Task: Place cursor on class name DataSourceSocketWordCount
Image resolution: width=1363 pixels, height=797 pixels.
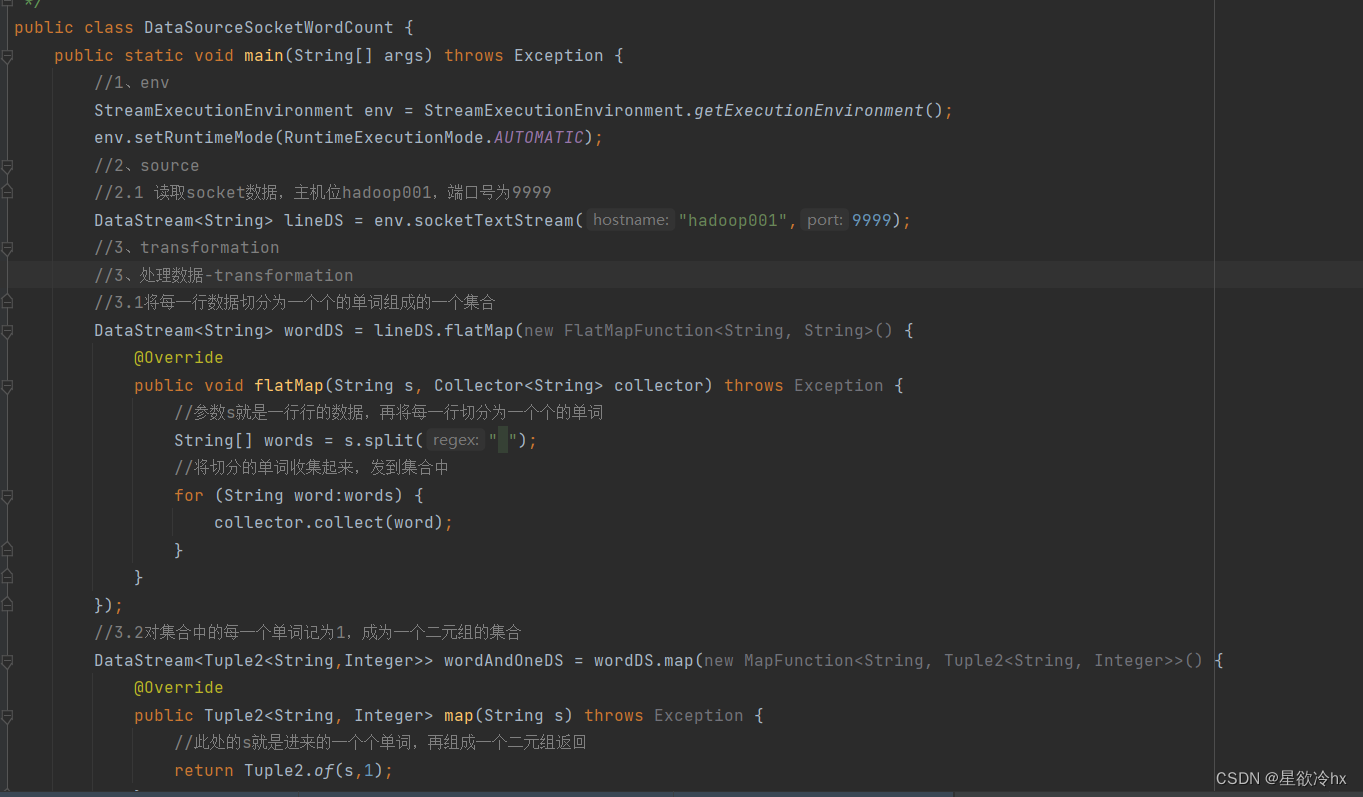Action: 268,27
